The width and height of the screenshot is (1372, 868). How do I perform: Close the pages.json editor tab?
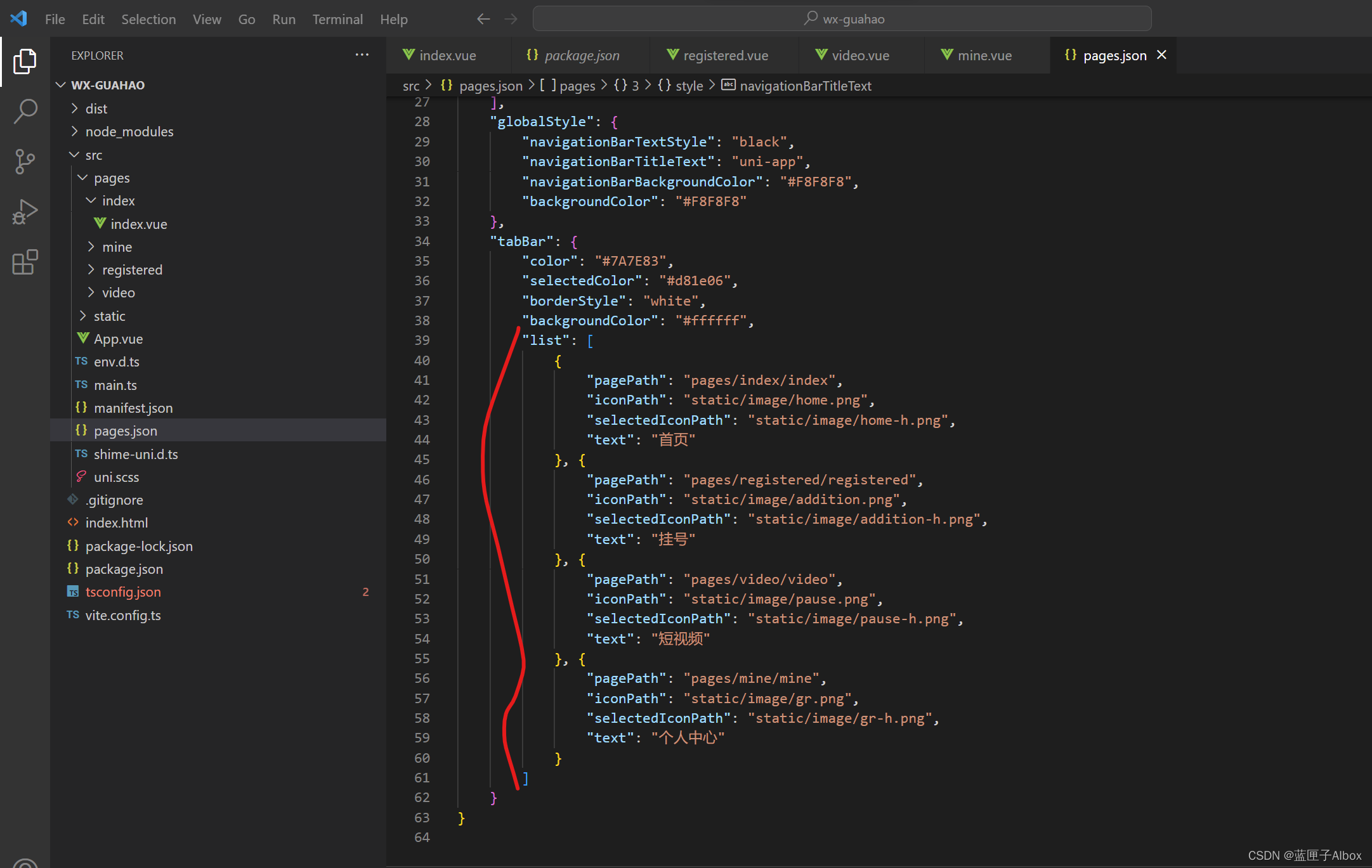click(x=1161, y=55)
